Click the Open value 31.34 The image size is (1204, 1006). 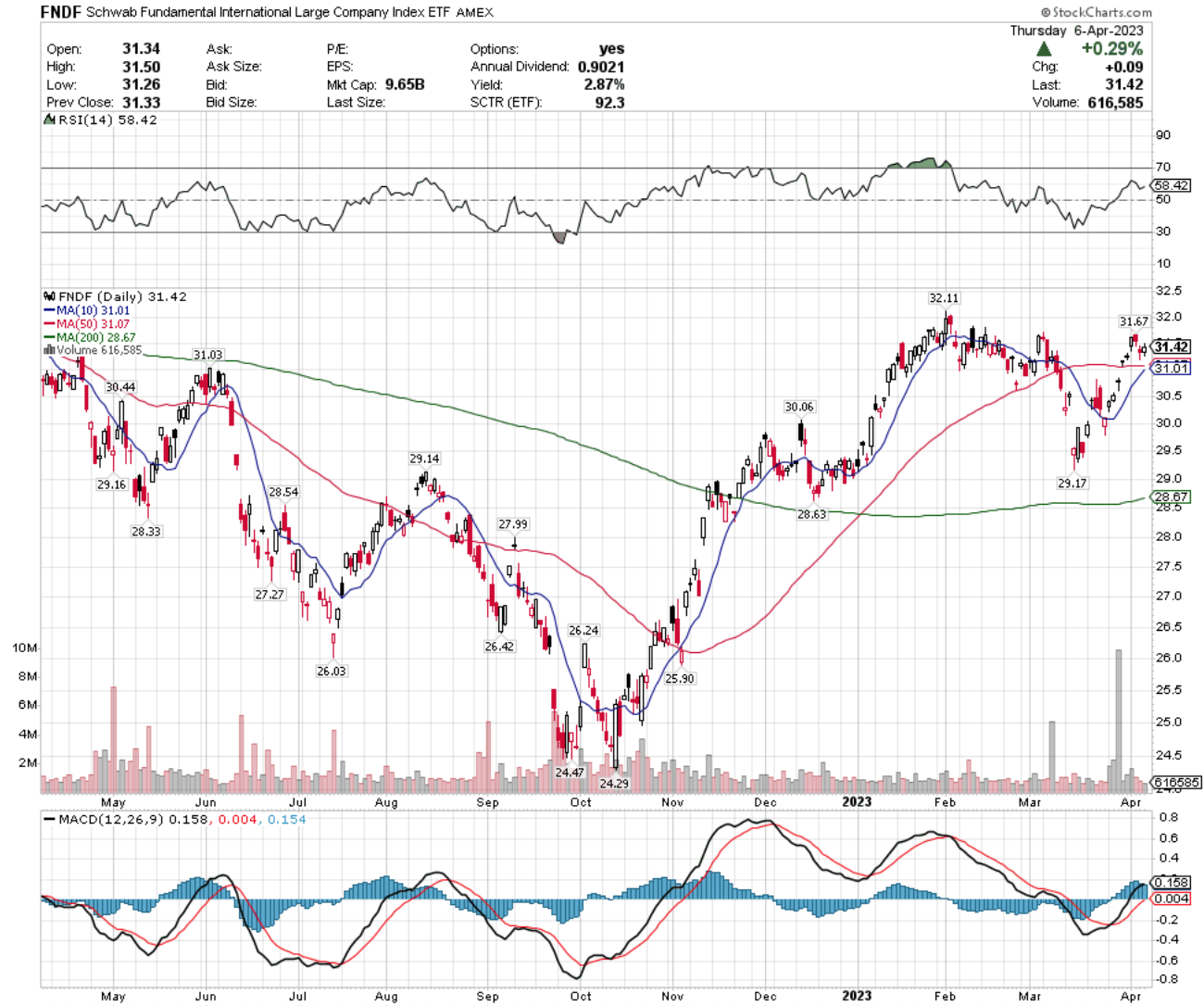(141, 49)
